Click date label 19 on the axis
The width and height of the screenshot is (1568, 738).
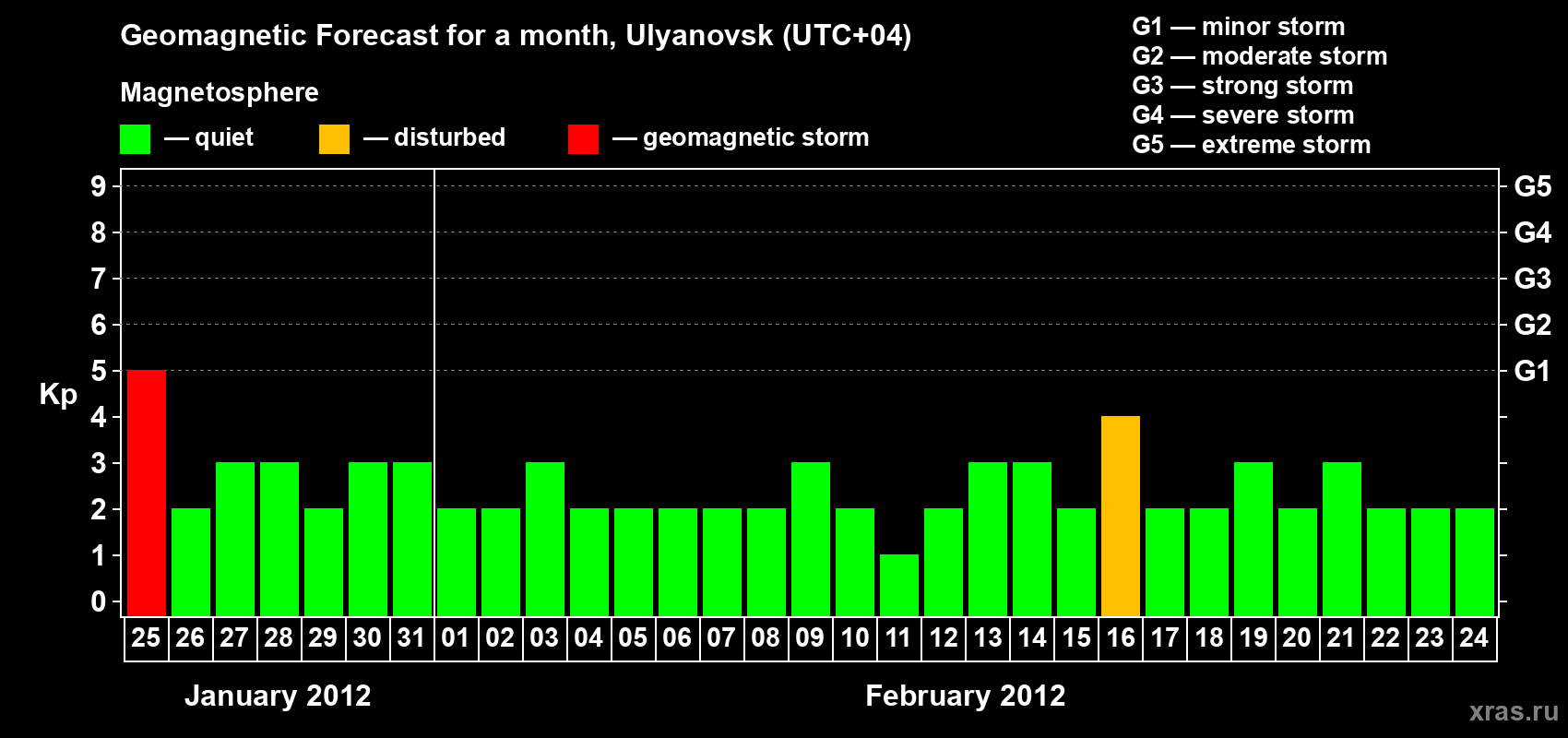[x=1253, y=637]
